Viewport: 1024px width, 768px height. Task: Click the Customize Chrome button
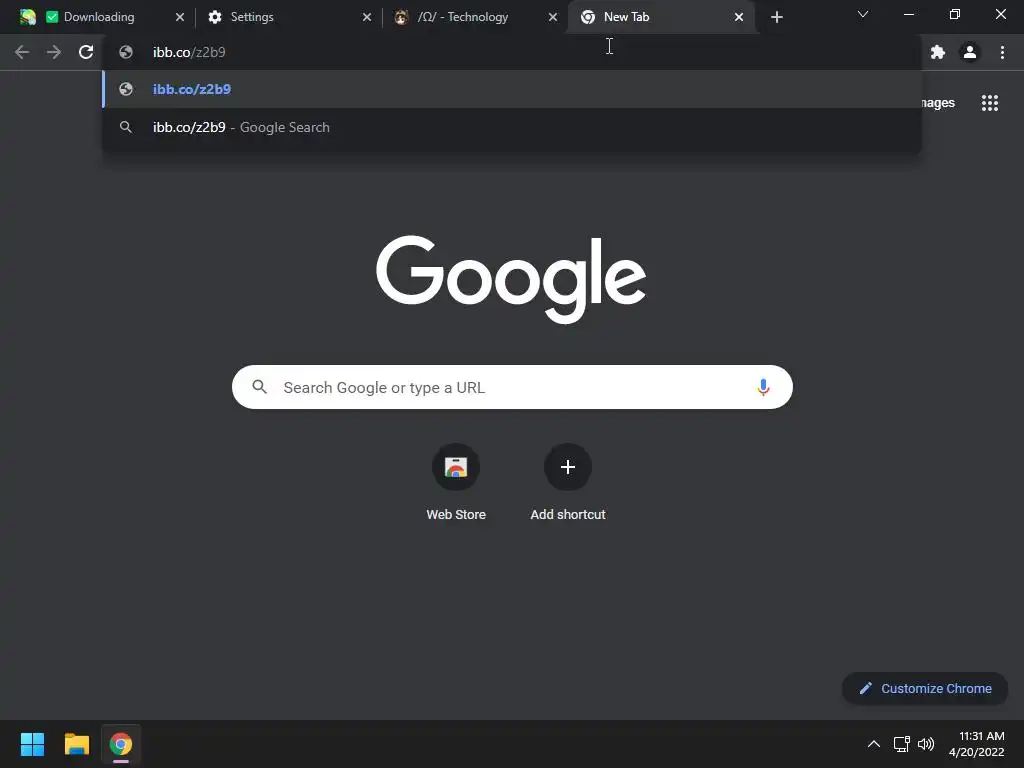(x=925, y=688)
